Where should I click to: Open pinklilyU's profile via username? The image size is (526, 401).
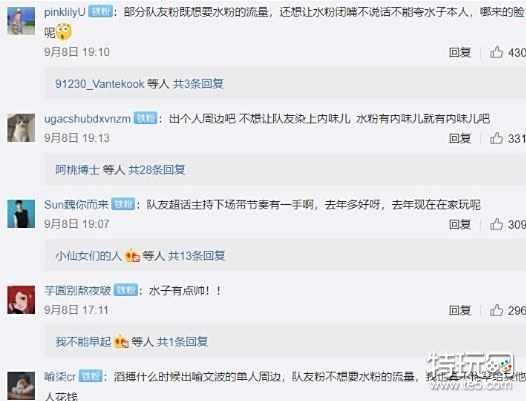click(x=65, y=12)
